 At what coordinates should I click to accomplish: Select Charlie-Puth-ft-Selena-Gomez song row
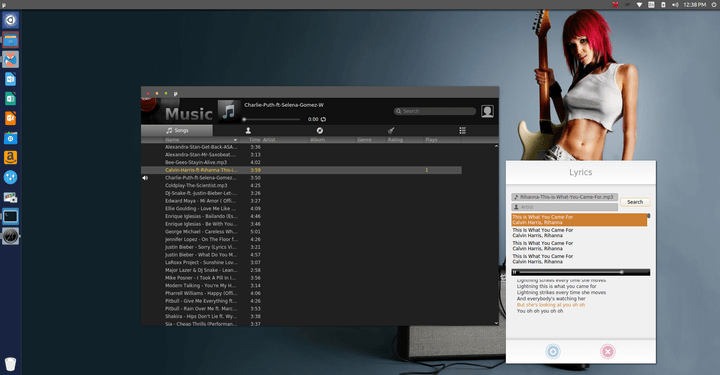(301, 178)
